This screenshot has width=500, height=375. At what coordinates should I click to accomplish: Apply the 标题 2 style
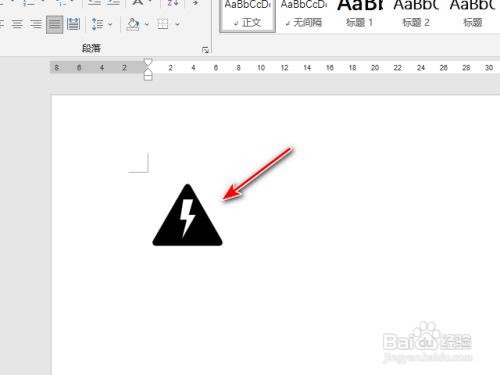click(416, 15)
